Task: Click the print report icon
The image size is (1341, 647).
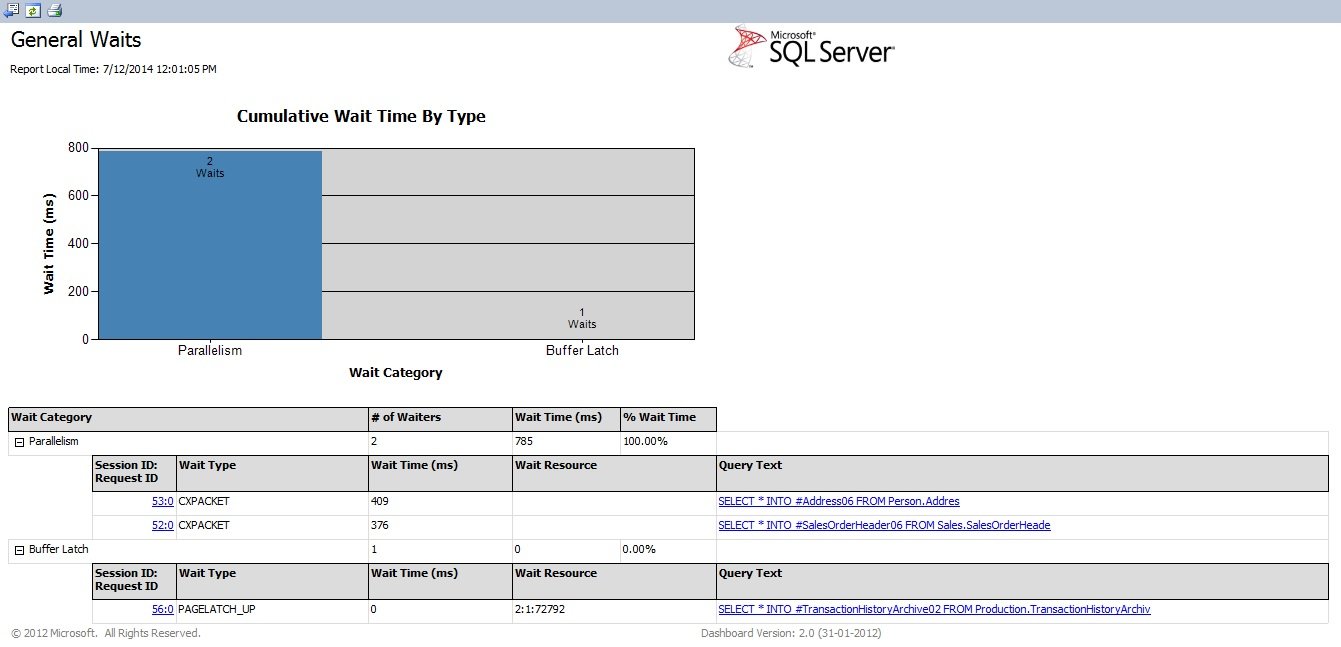Action: [x=54, y=10]
